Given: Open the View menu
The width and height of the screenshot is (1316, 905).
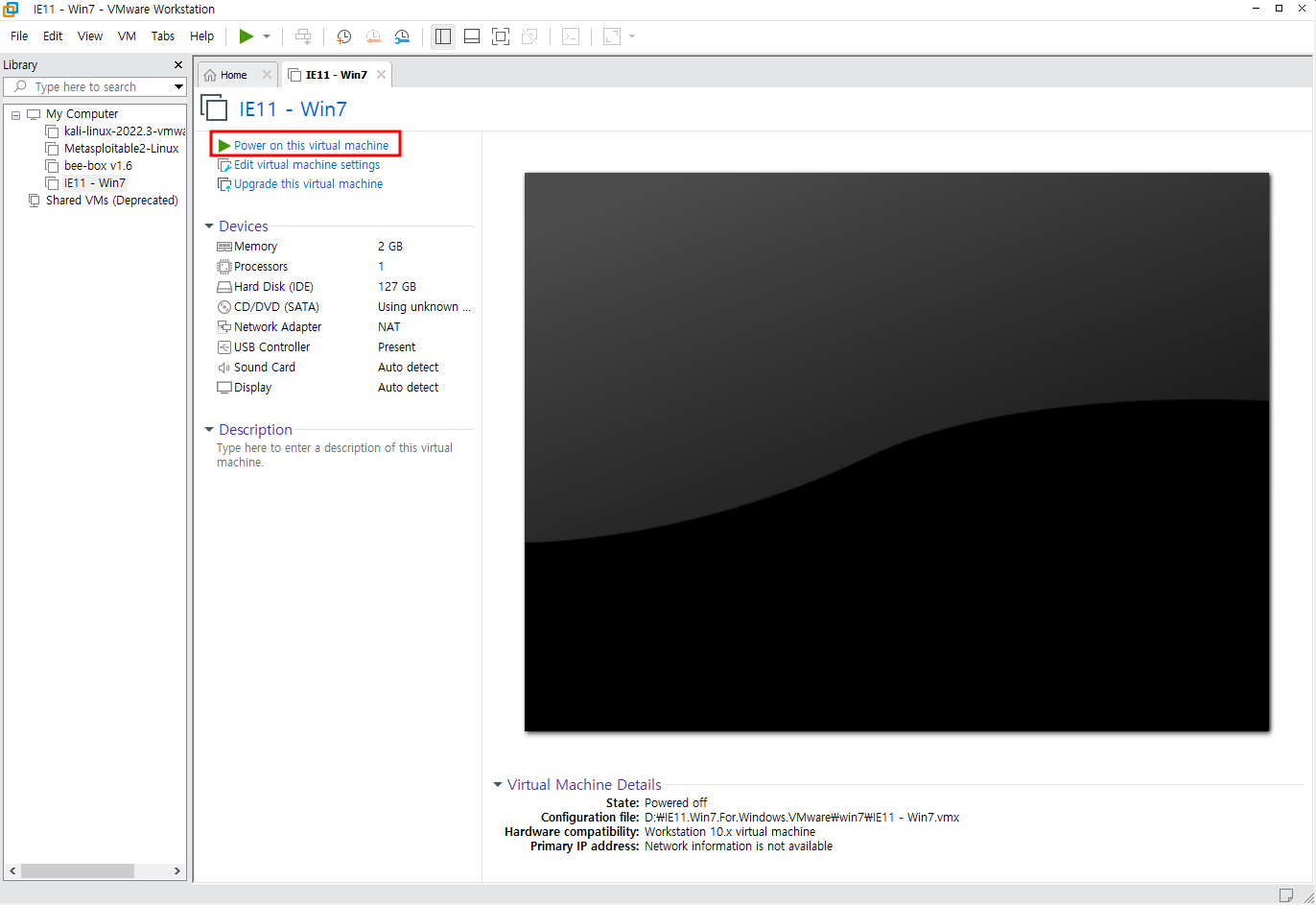Looking at the screenshot, I should [90, 36].
